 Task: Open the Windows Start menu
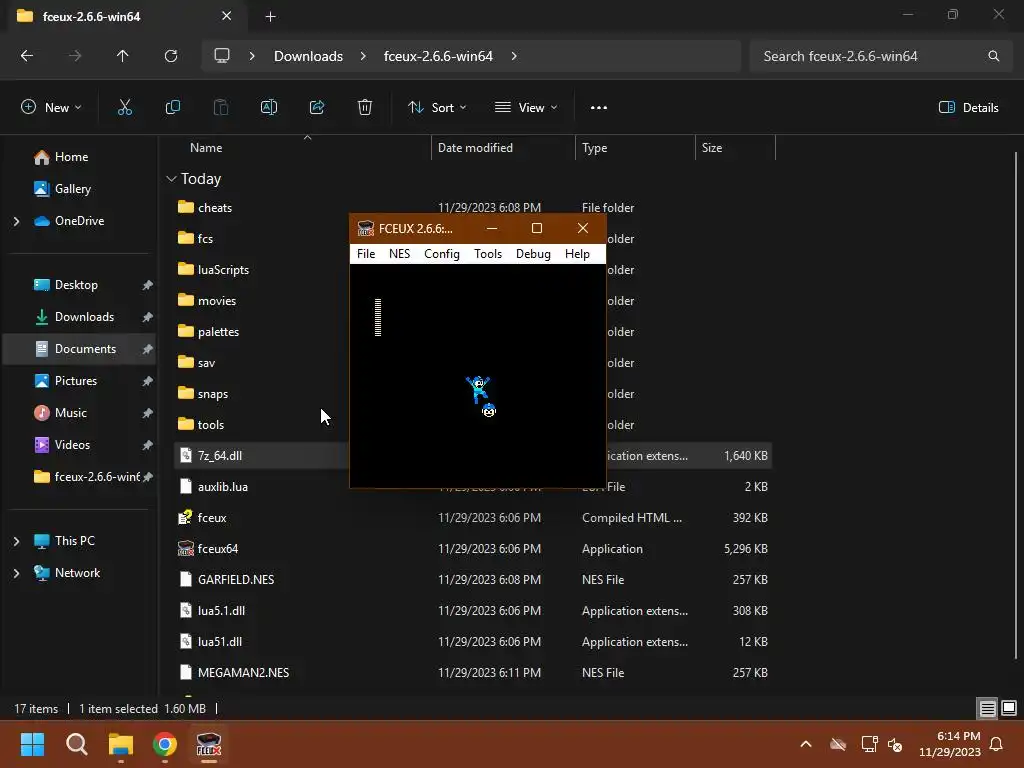coord(32,744)
